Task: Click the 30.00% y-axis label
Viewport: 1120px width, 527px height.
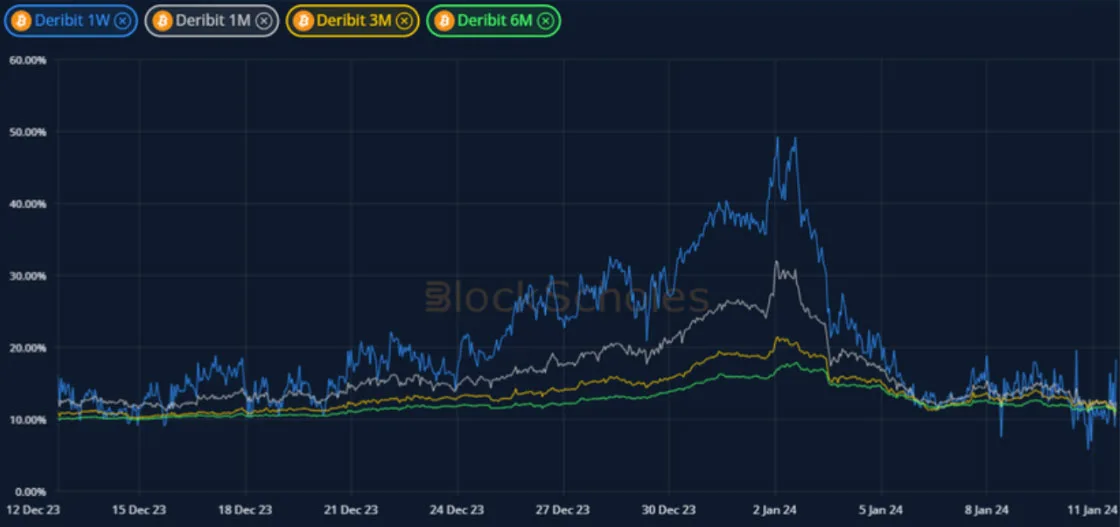Action: [28, 276]
